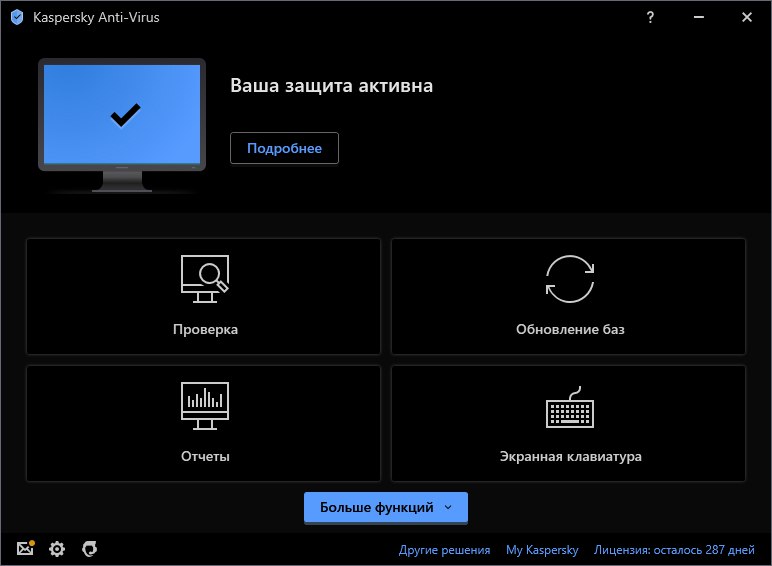Click the Kaspersky shield logo icon
This screenshot has height=566, width=772.
tap(17, 18)
